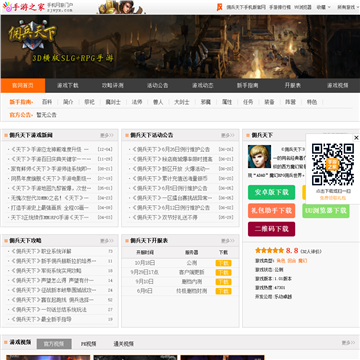Viewport: 360px width, 360px height.
Task: Open the 大剑士 class link
Action: (x=182, y=102)
